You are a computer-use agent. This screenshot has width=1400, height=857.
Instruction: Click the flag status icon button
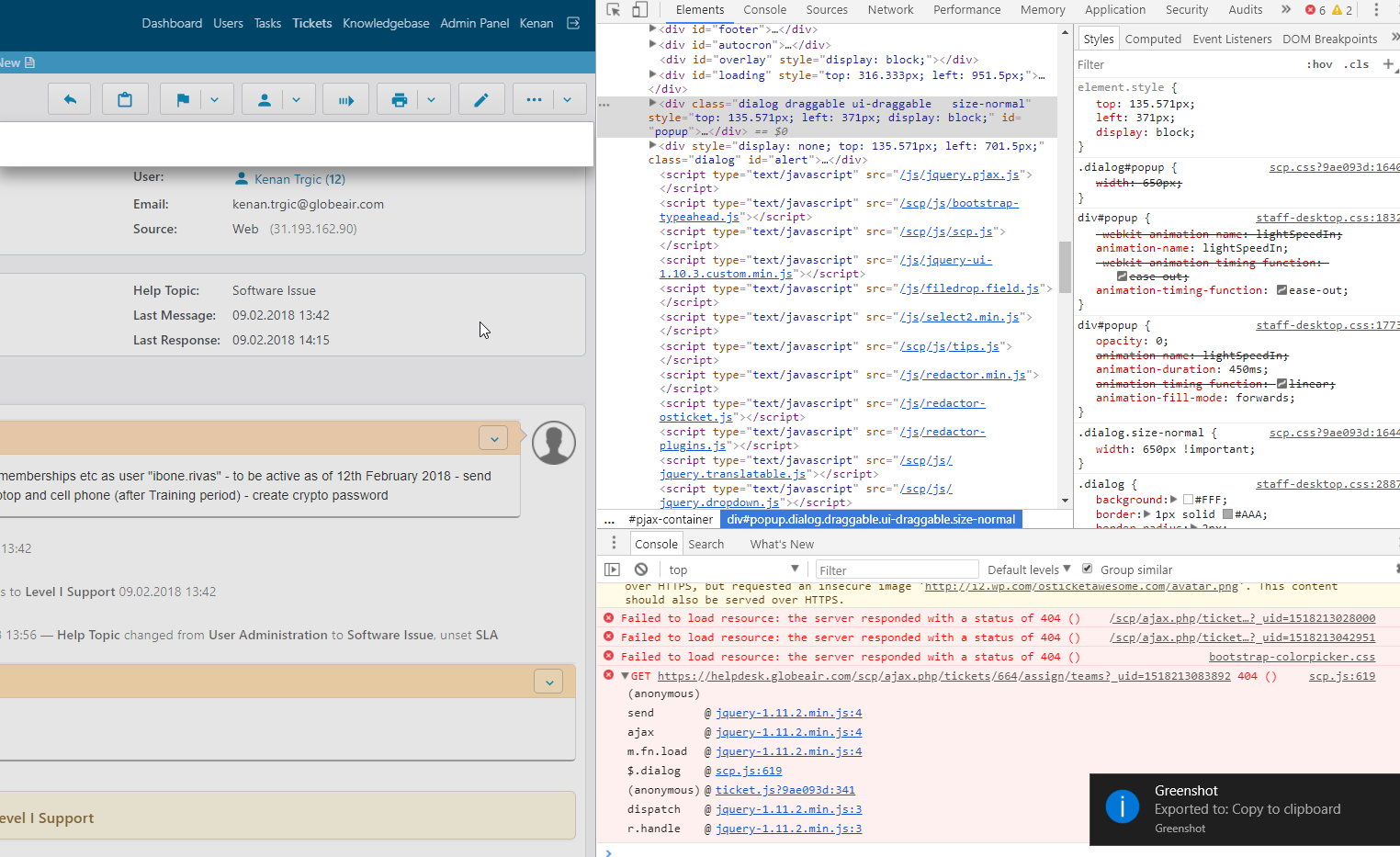point(183,100)
